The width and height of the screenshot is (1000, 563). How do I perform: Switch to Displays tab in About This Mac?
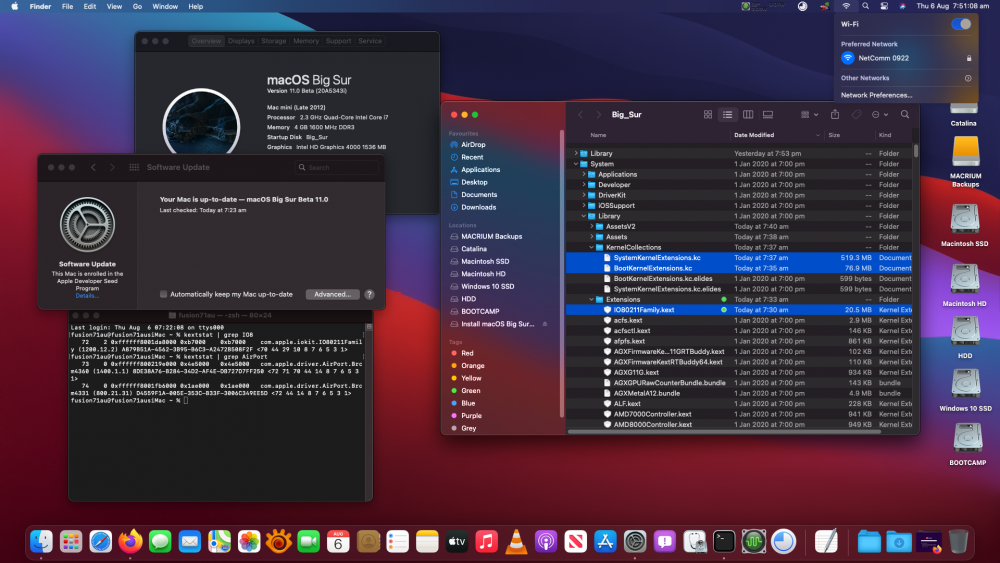tap(241, 41)
